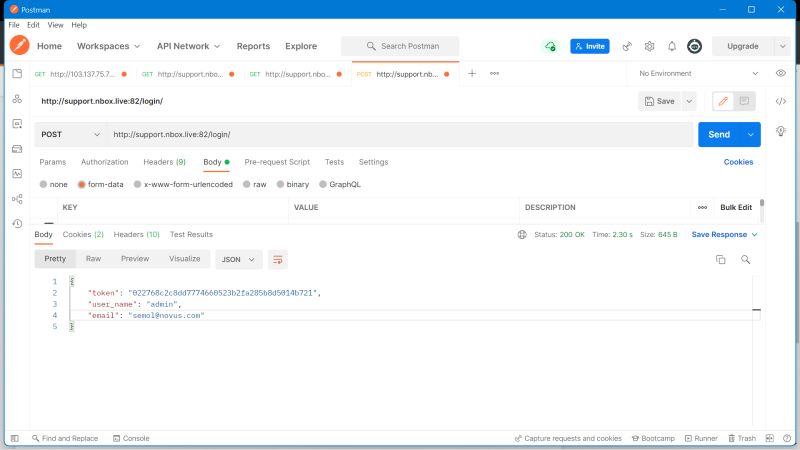
Task: Switch to the Authorization tab
Action: pyautogui.click(x=105, y=162)
